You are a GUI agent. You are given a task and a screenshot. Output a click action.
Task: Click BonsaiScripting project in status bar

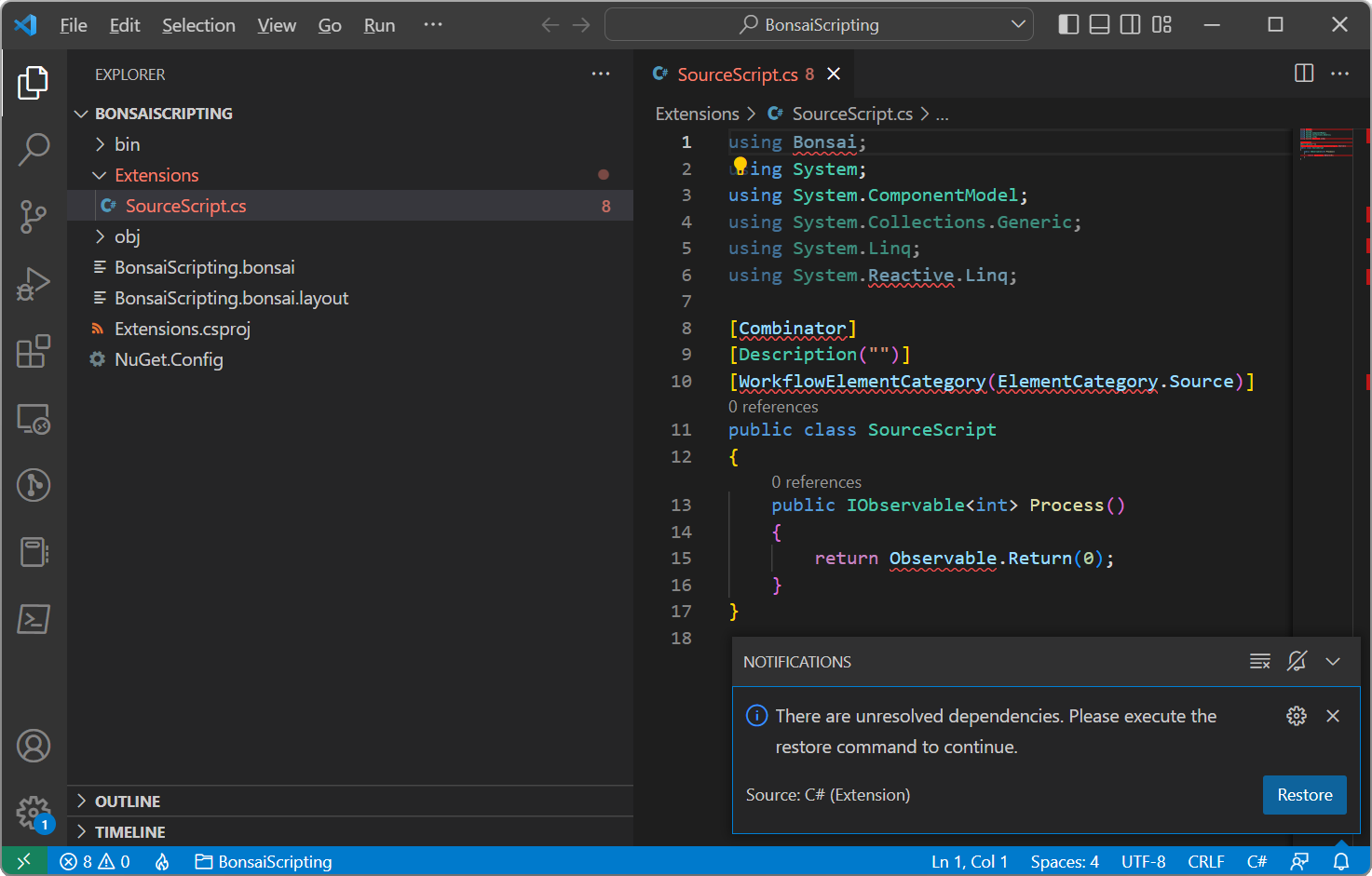[264, 862]
